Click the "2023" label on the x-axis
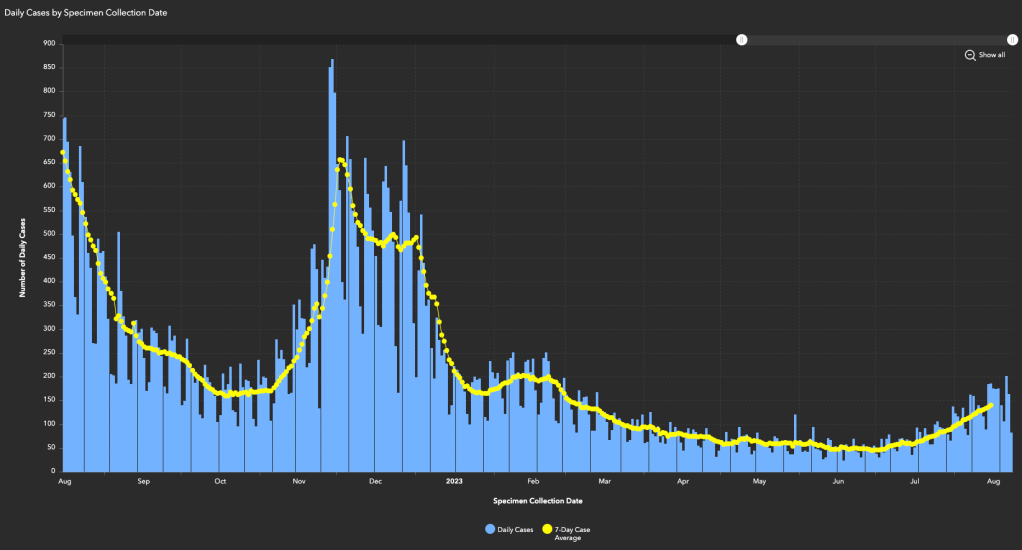 pyautogui.click(x=454, y=481)
